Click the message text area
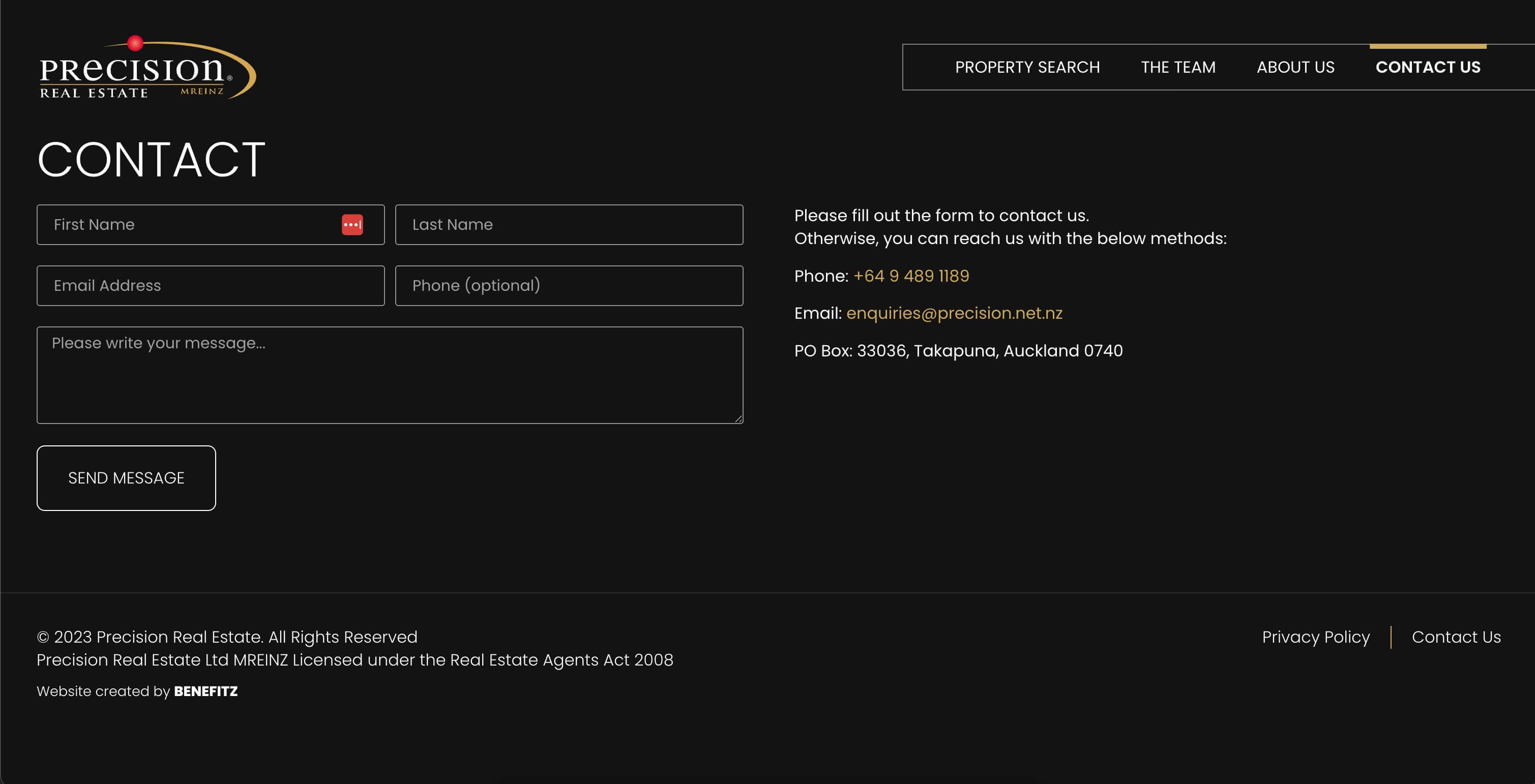This screenshot has height=784, width=1535. pos(389,375)
